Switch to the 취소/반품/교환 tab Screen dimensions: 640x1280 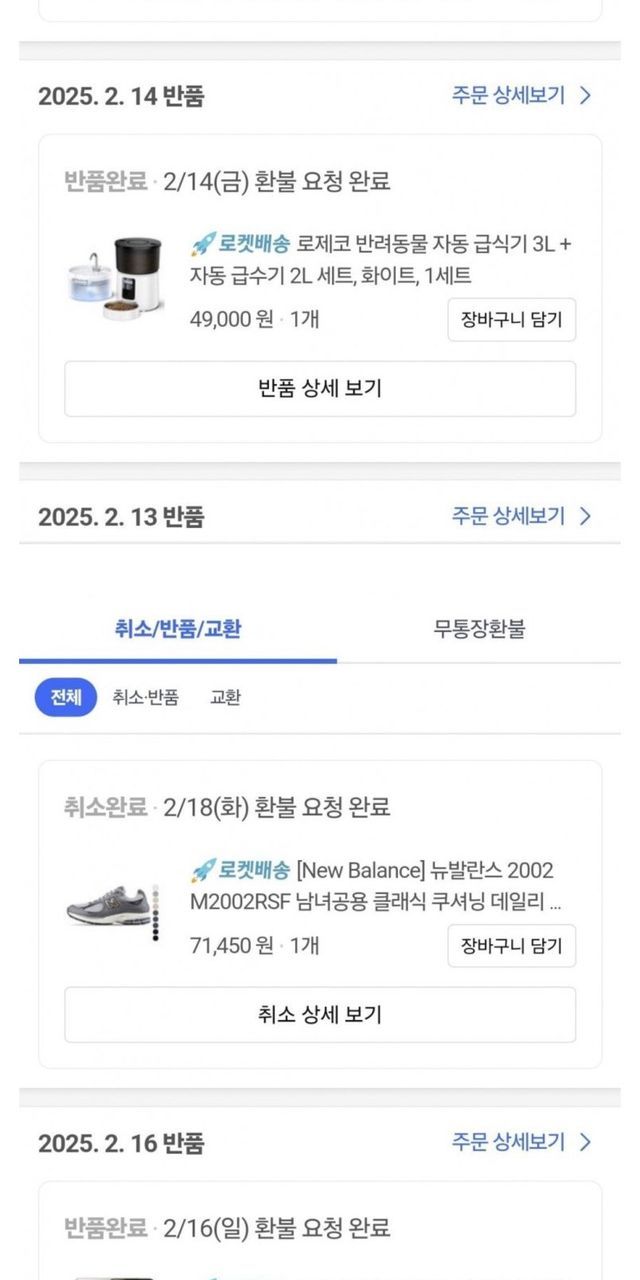tap(178, 629)
